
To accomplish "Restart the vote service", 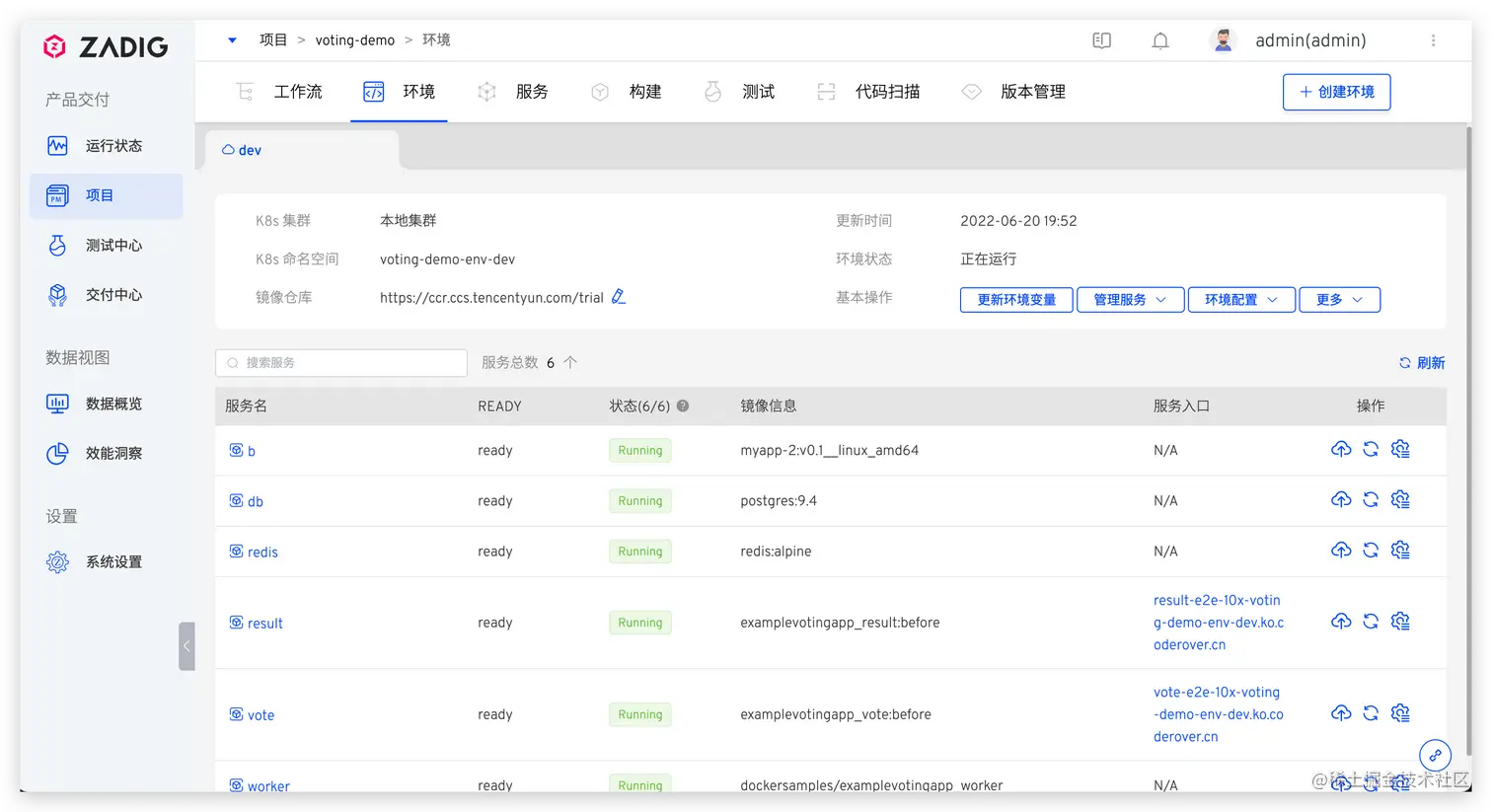I will click(1371, 713).
